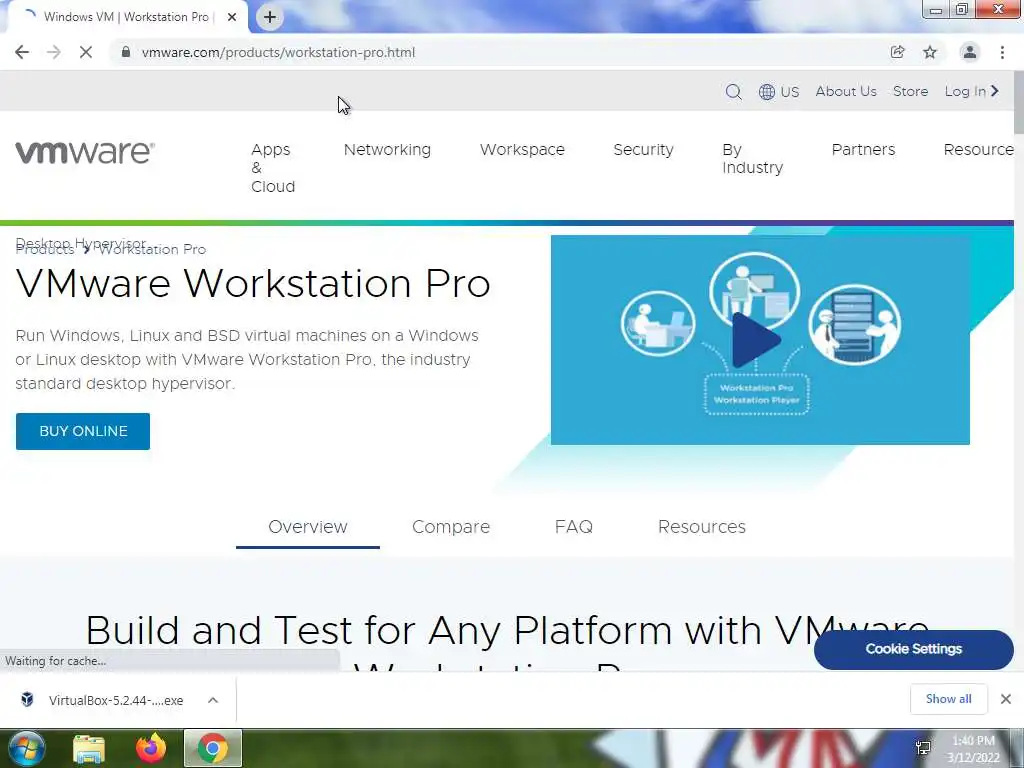Click the address bar URL
This screenshot has width=1024, height=768.
pos(278,52)
